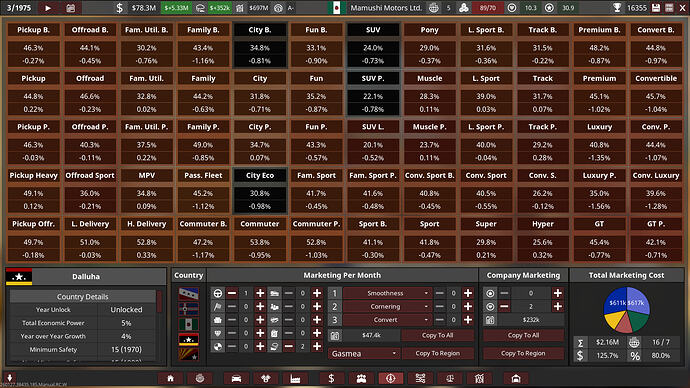Click the trophy score icon
Viewport: 690px width, 388px height.
click(x=617, y=8)
